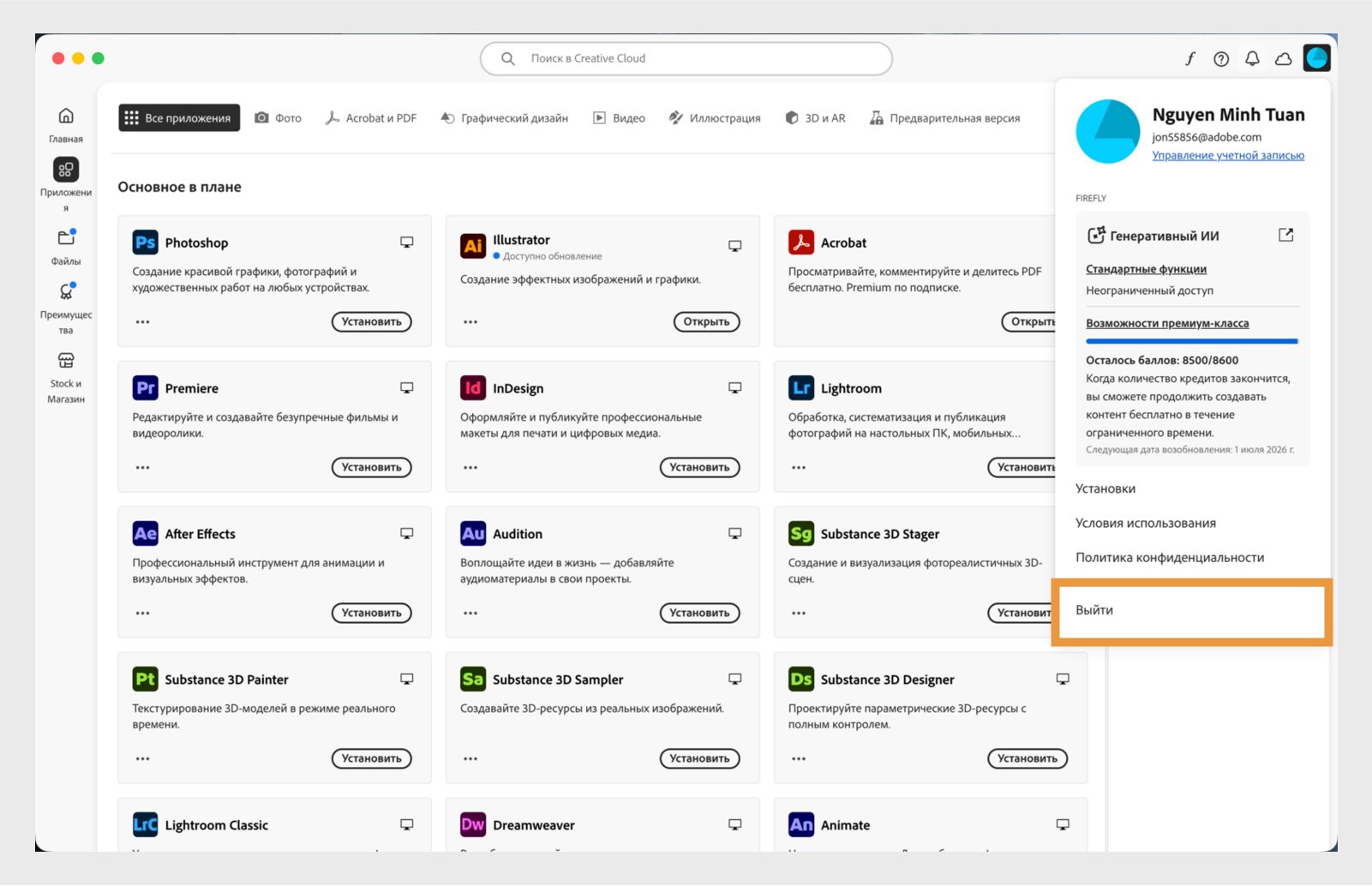This screenshot has height=886, width=1372.
Task: Open the more options dots for InDesign
Action: pos(470,468)
